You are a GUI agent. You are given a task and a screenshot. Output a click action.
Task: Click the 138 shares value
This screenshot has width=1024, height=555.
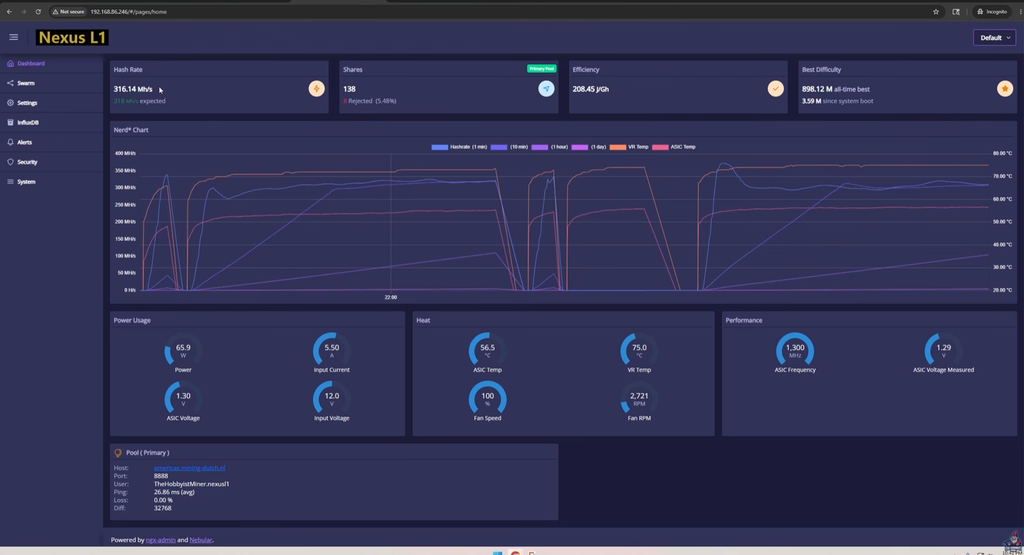point(349,89)
